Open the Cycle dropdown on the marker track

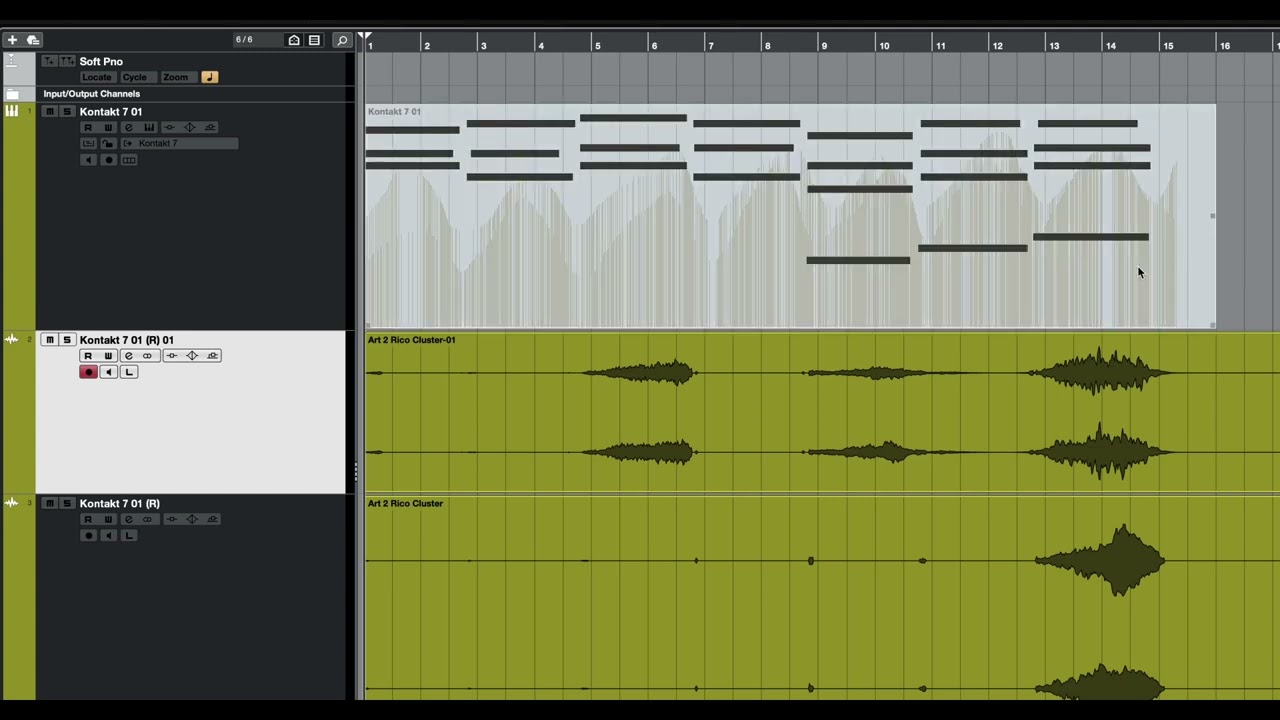(138, 77)
